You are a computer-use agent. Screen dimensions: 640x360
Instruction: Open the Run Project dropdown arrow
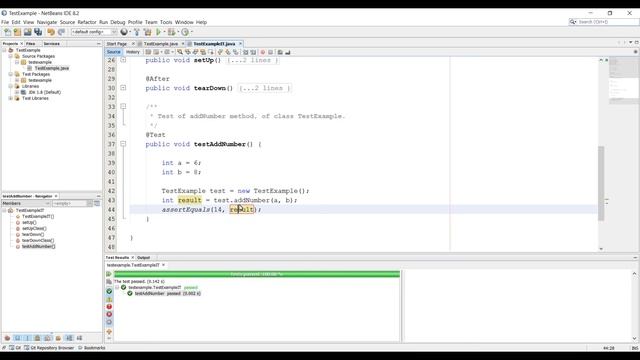(x=164, y=32)
